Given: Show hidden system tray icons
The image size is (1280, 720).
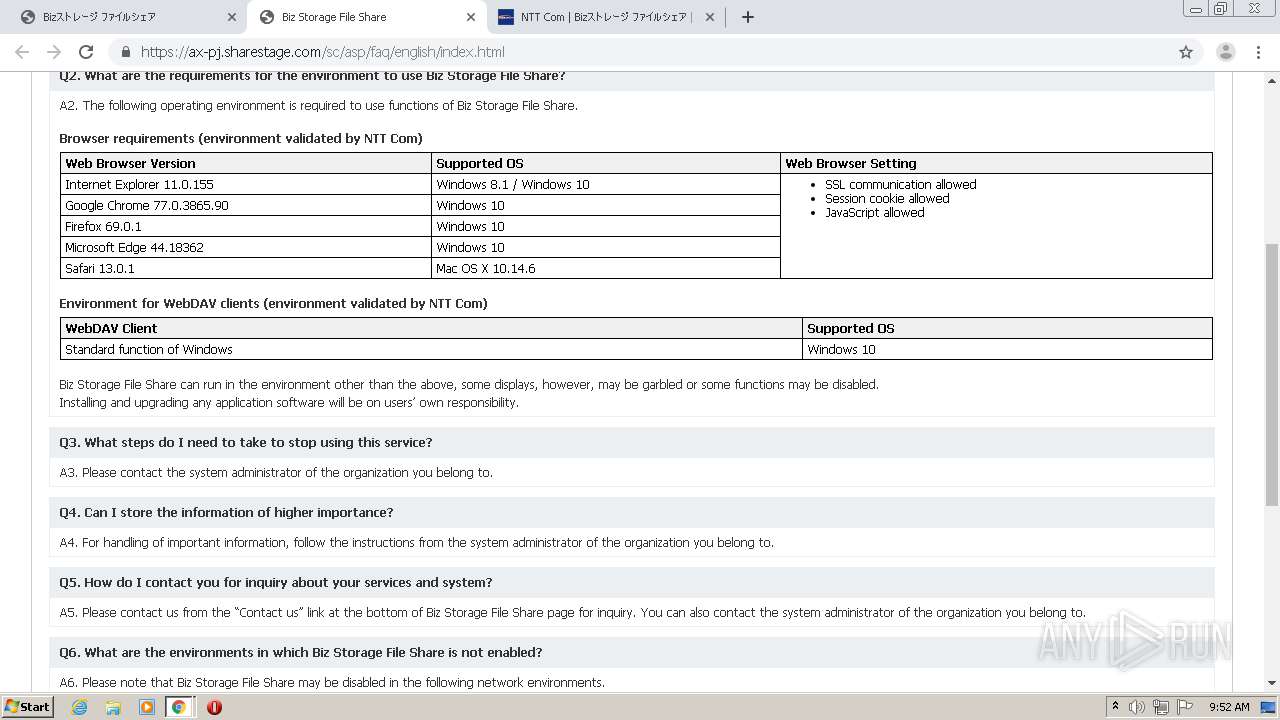Looking at the screenshot, I should tap(1115, 707).
